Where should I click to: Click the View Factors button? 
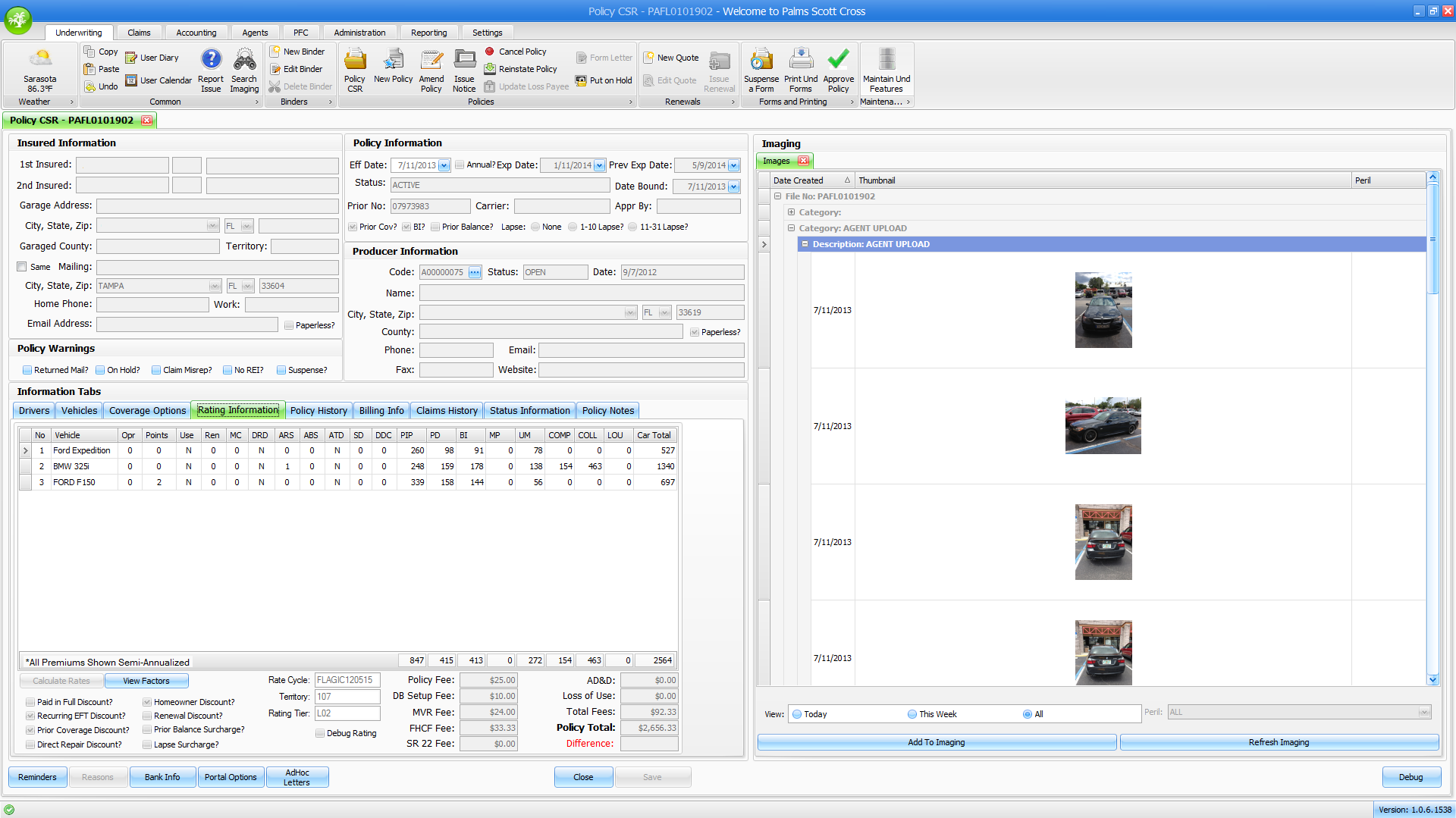click(x=146, y=681)
